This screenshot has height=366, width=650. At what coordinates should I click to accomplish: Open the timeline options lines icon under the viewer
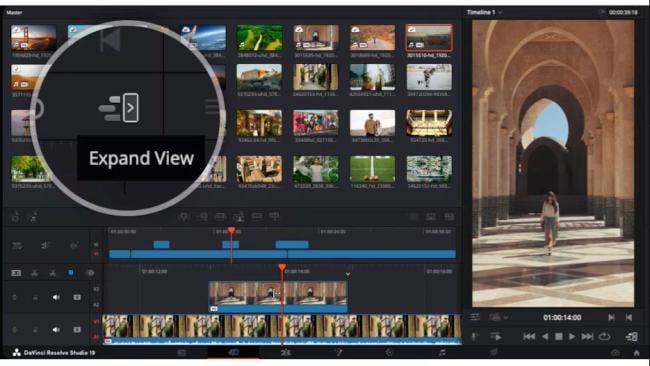475,318
